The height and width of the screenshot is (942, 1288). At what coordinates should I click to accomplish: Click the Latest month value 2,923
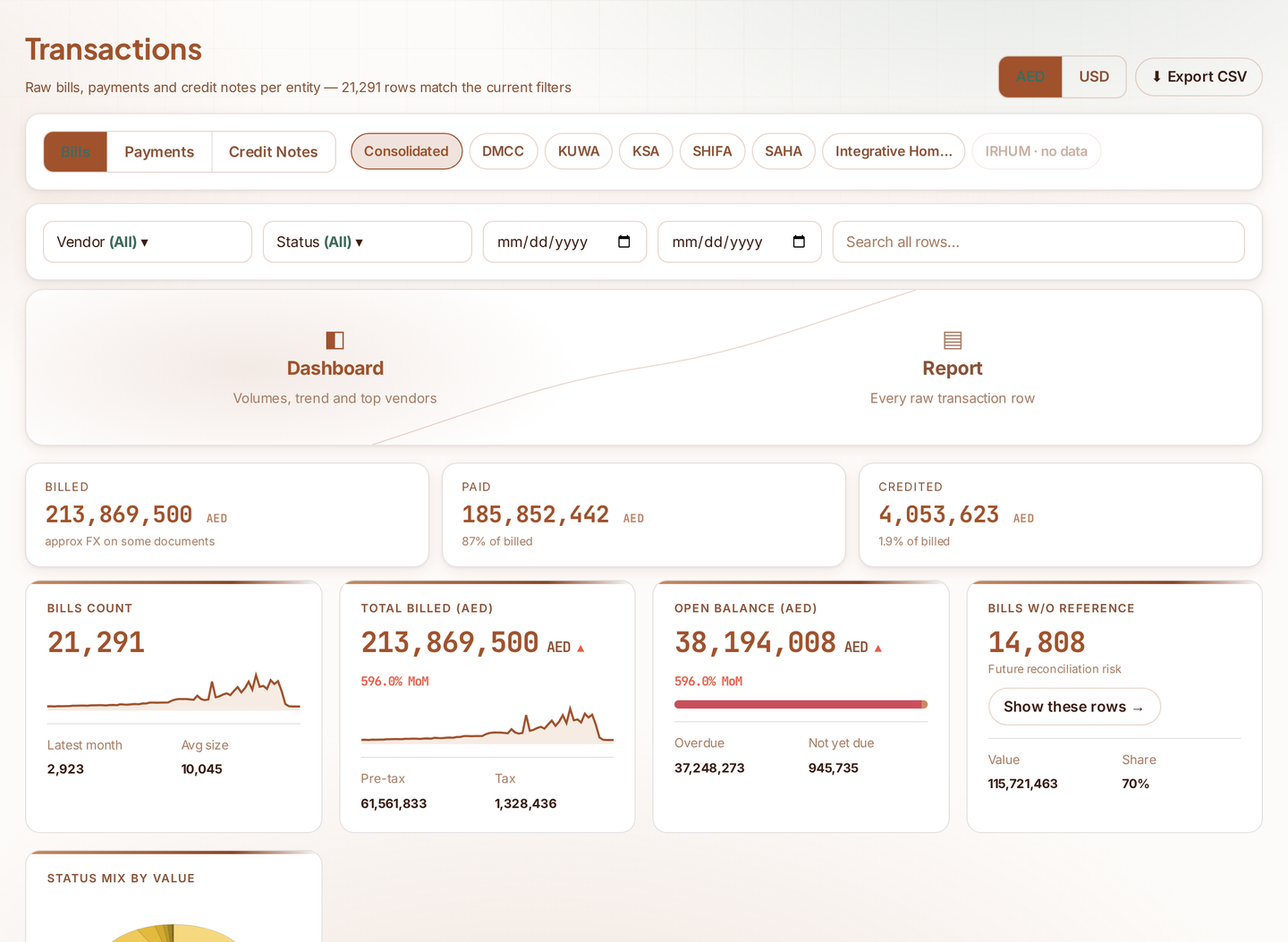point(65,768)
